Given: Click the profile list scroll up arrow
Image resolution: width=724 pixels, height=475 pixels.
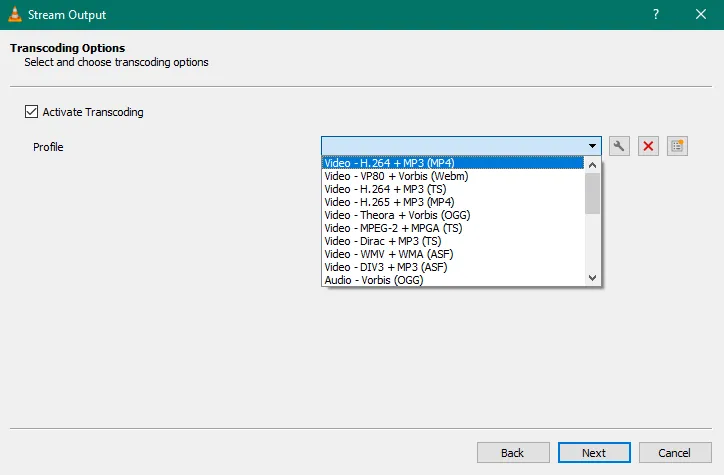Looking at the screenshot, I should pyautogui.click(x=592, y=165).
